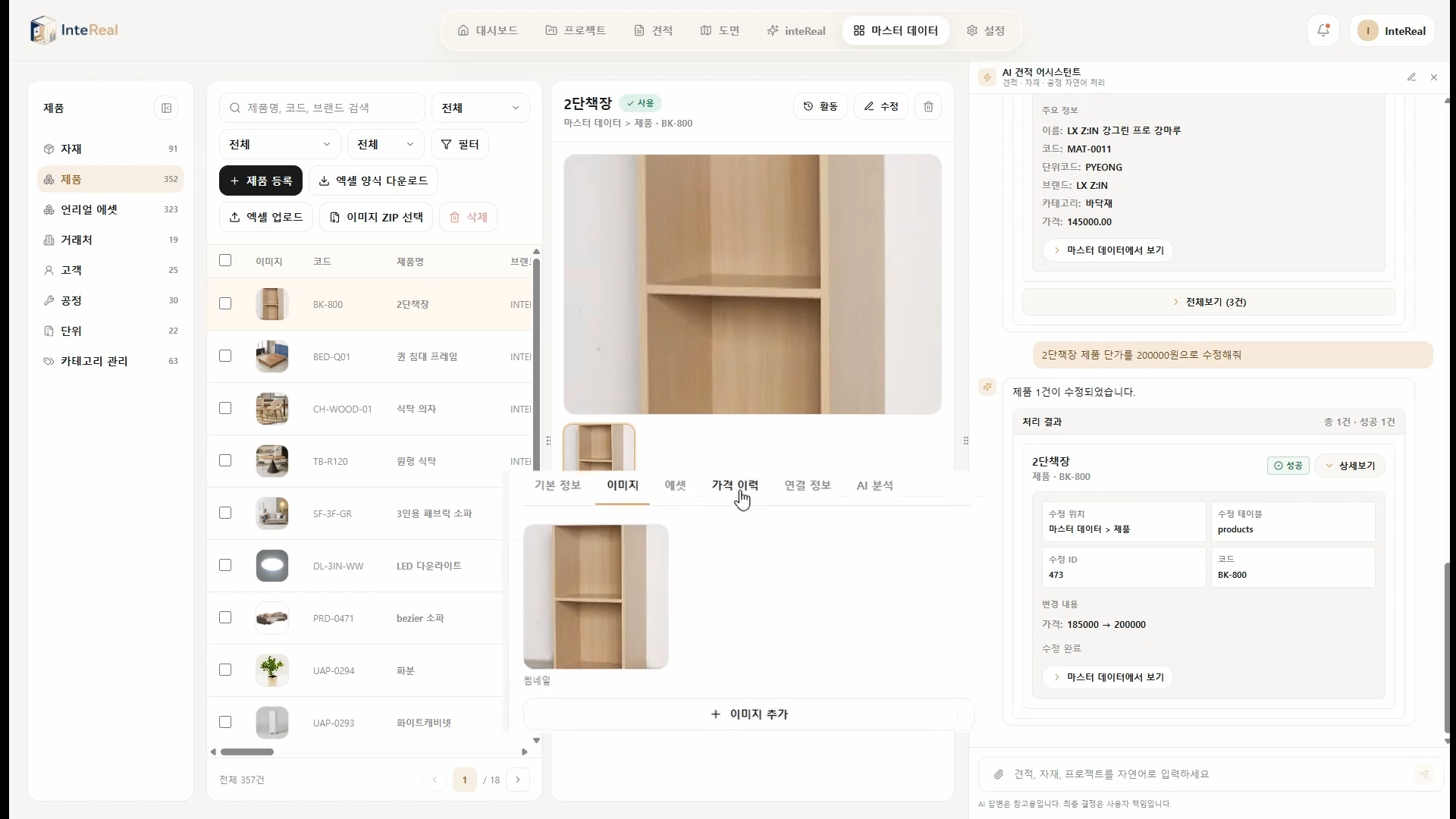Image resolution: width=1456 pixels, height=819 pixels.
Task: Expand 전체보기 (3건) in chat
Action: (1209, 302)
